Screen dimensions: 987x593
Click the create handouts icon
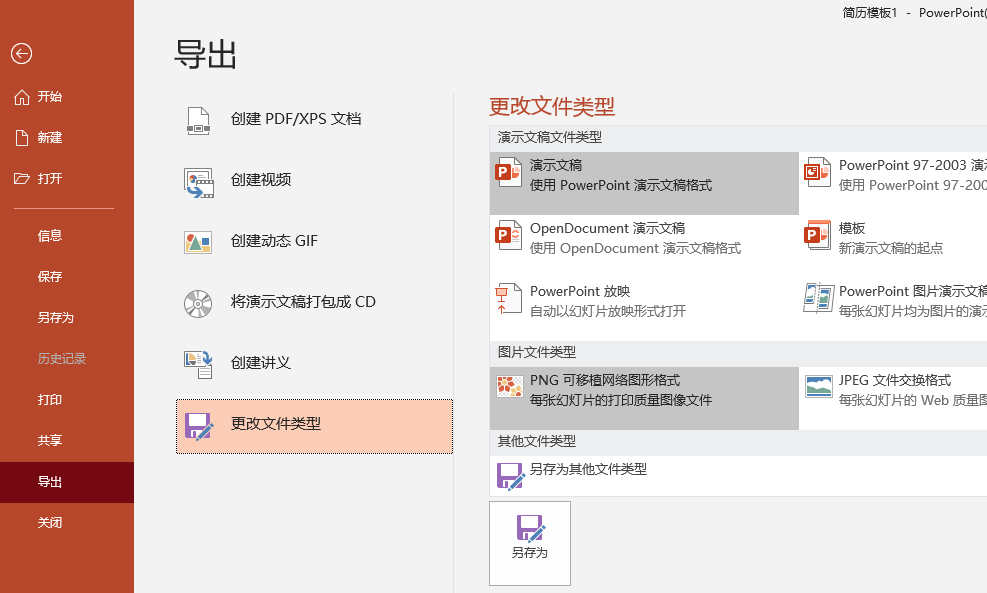point(198,364)
